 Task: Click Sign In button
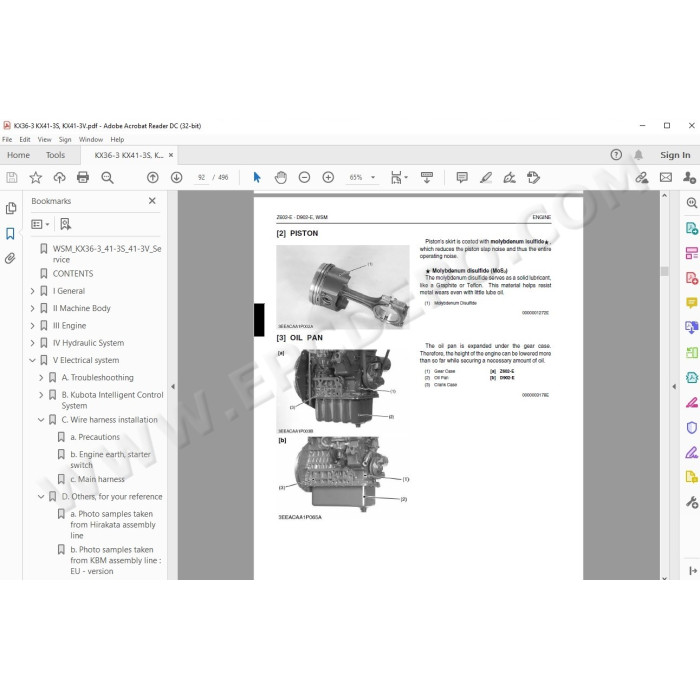tap(675, 155)
